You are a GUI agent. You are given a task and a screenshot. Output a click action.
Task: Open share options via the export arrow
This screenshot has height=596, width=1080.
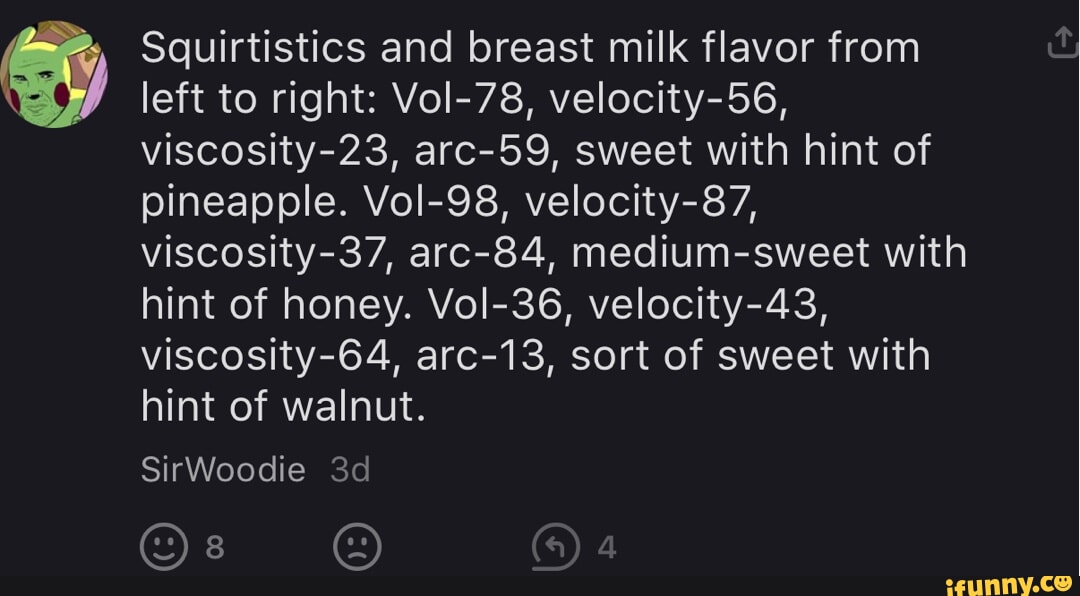pyautogui.click(x=1063, y=40)
